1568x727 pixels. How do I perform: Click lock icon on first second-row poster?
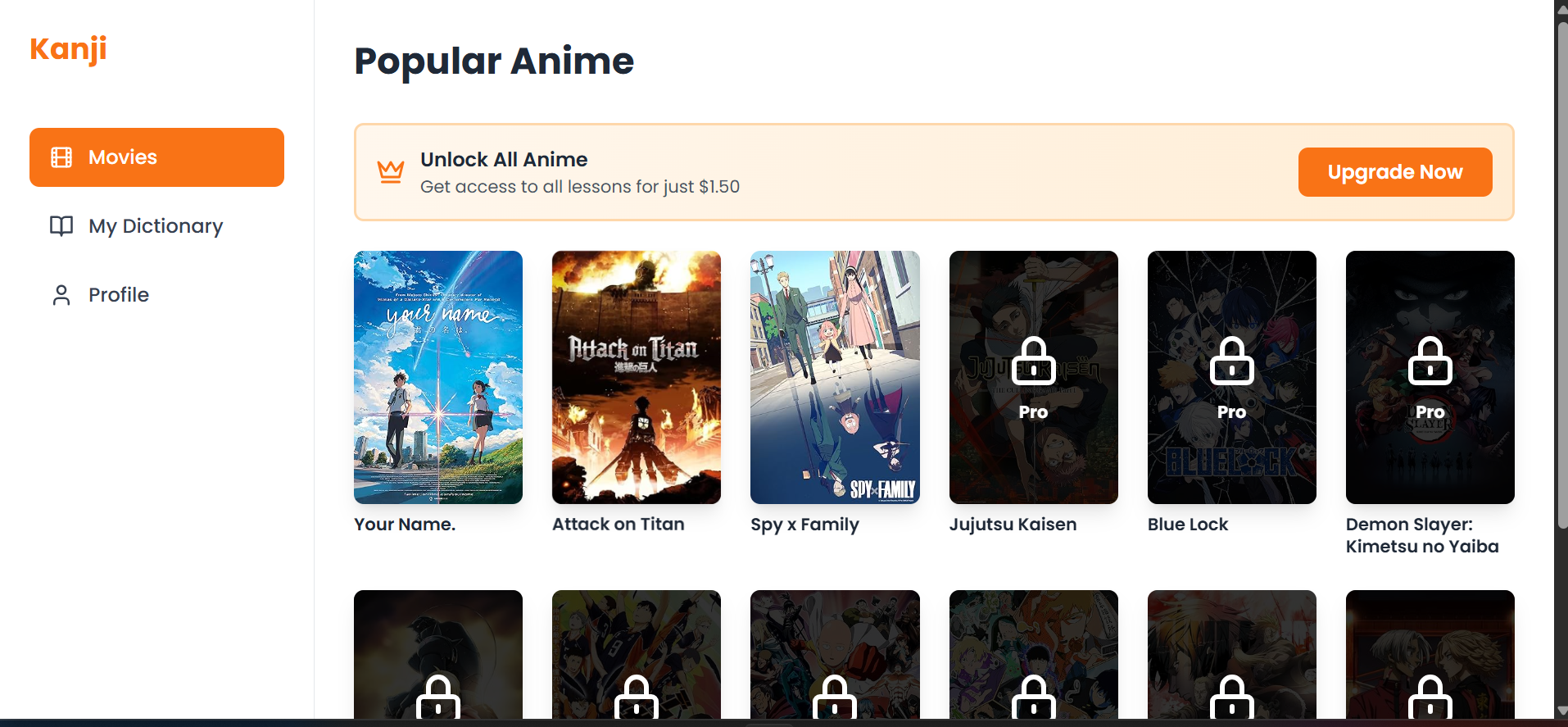438,697
